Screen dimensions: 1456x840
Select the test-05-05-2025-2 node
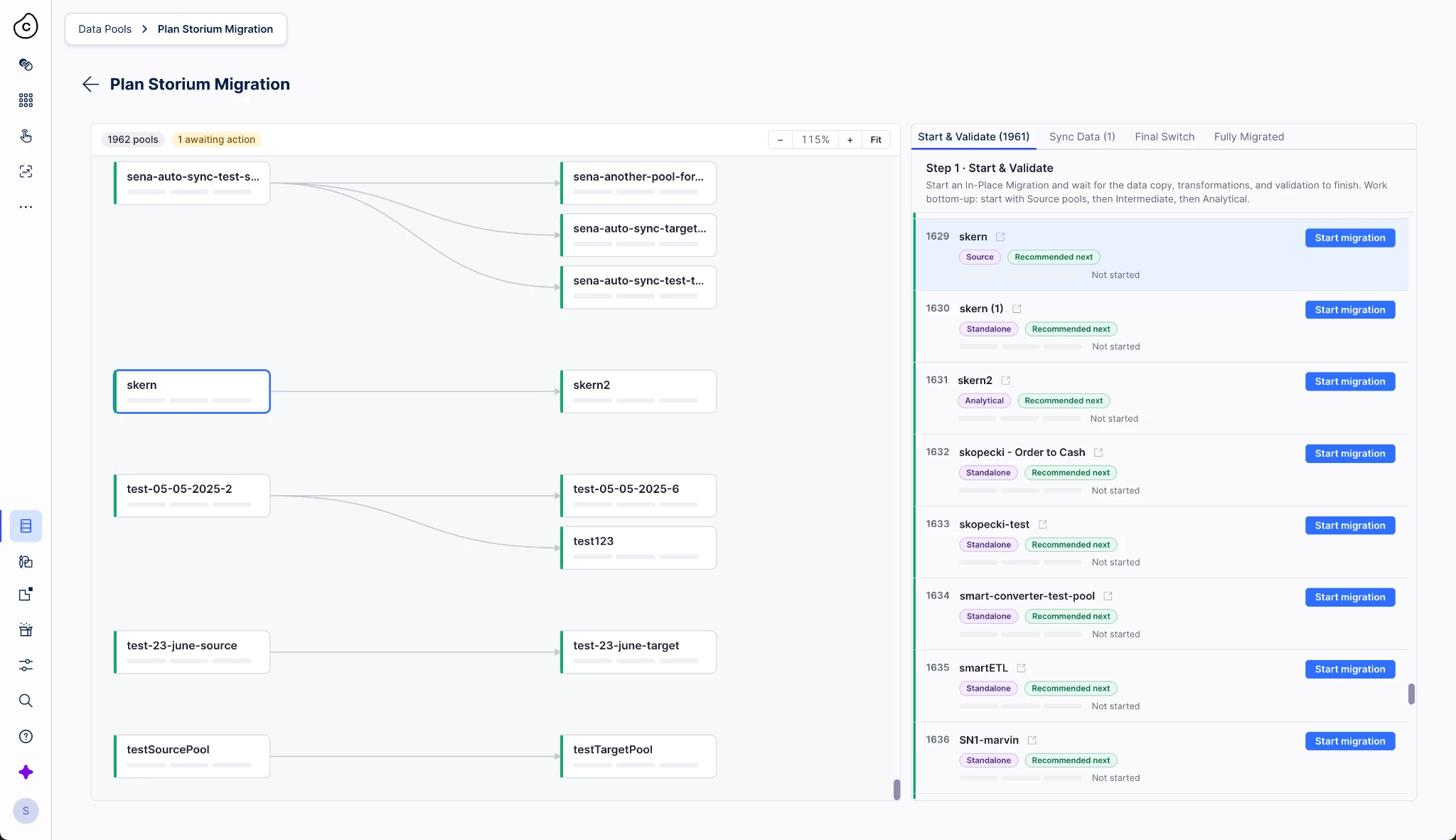[192, 495]
